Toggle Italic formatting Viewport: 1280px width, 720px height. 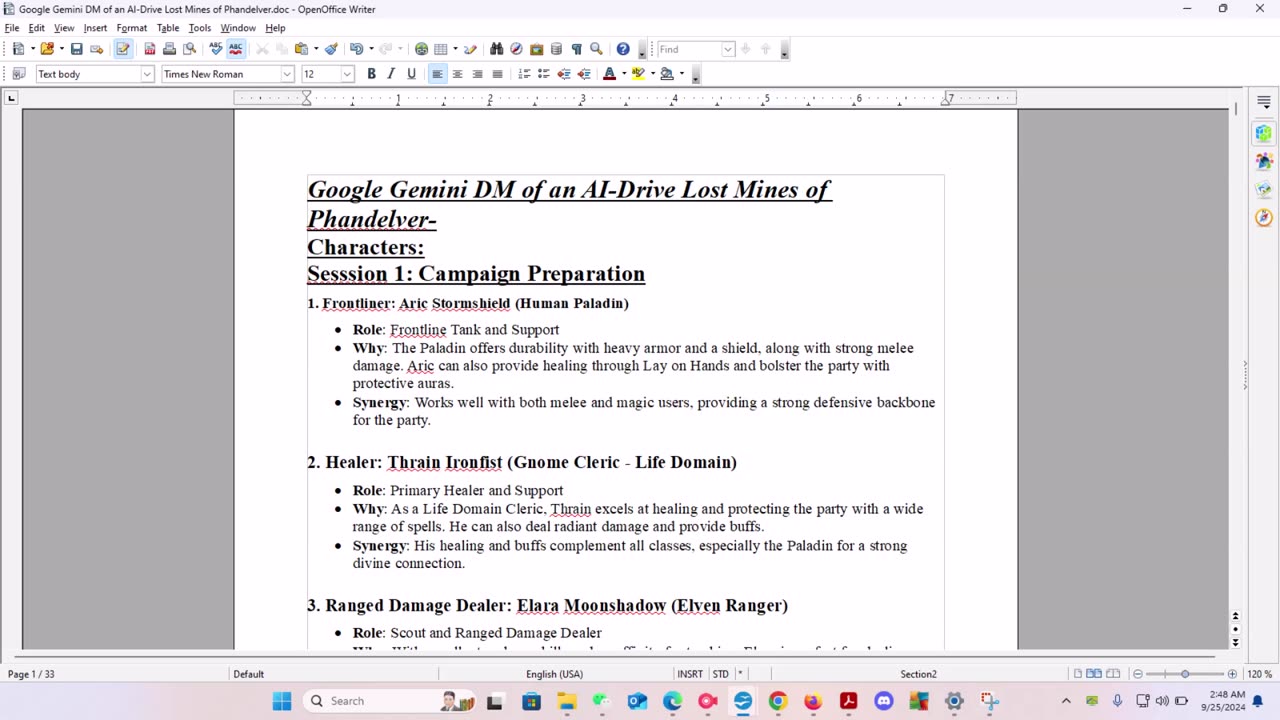[391, 74]
